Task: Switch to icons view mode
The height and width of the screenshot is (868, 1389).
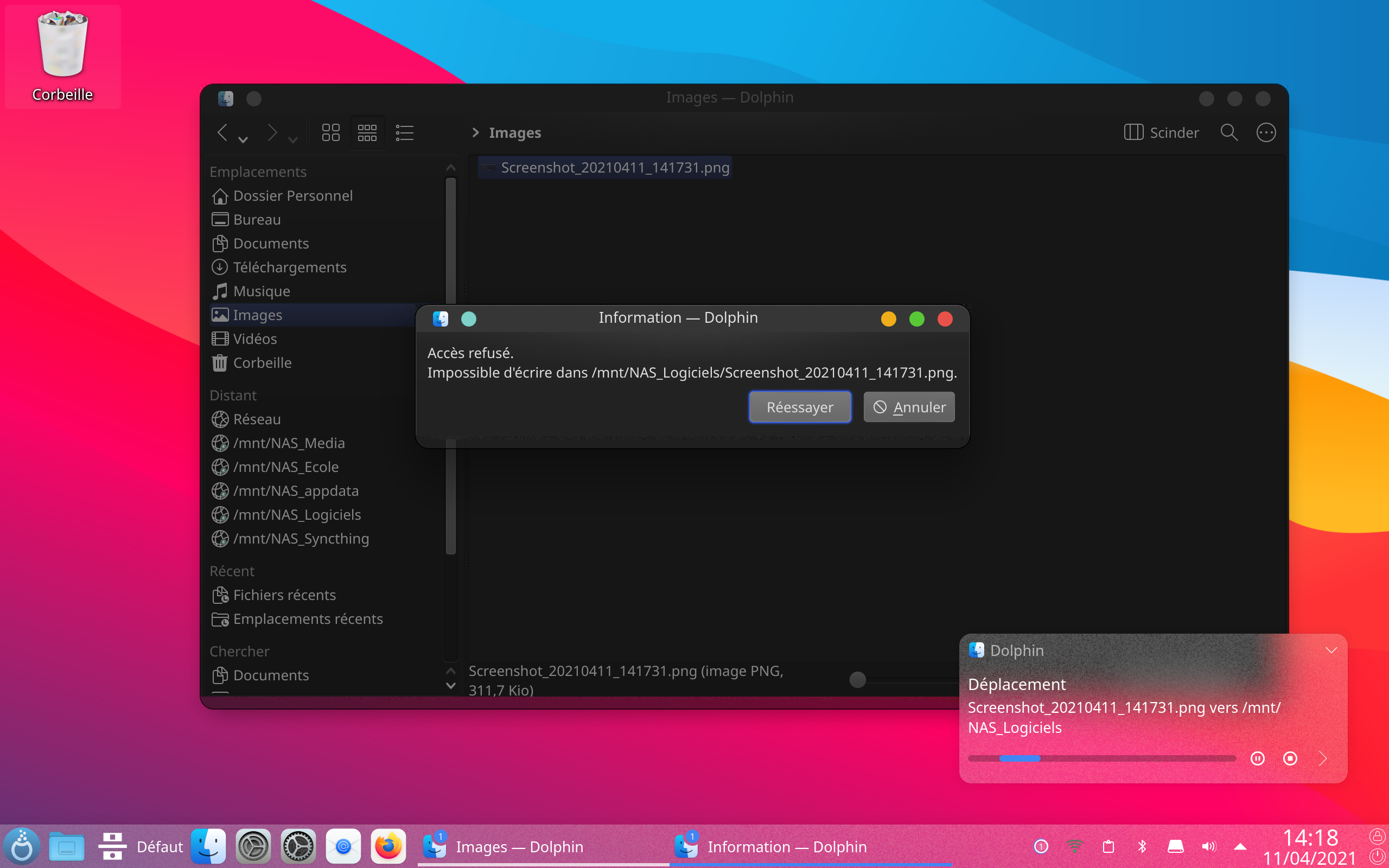Action: pos(330,132)
